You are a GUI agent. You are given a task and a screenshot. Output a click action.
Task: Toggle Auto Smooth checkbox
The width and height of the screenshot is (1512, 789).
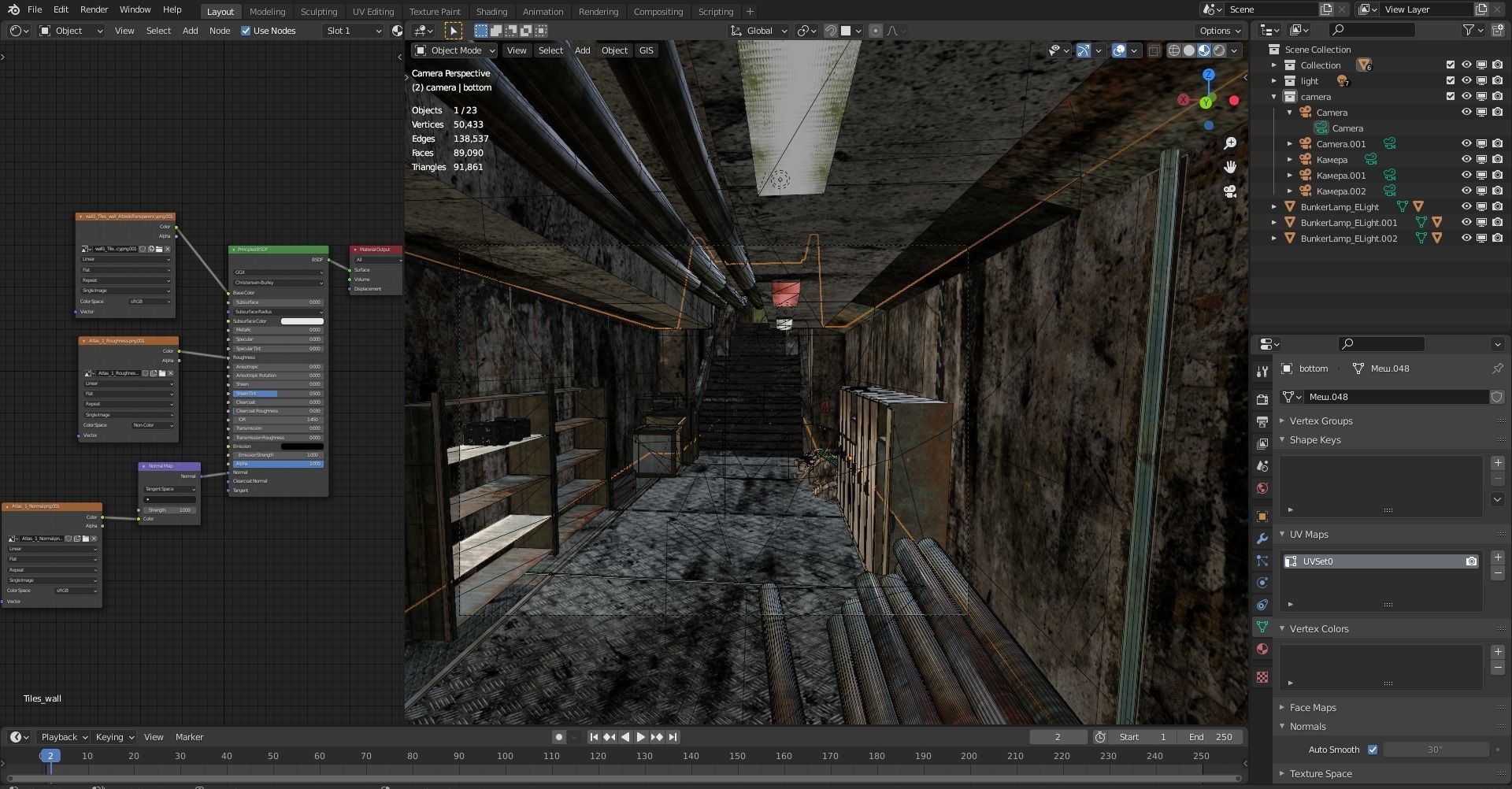pos(1373,750)
